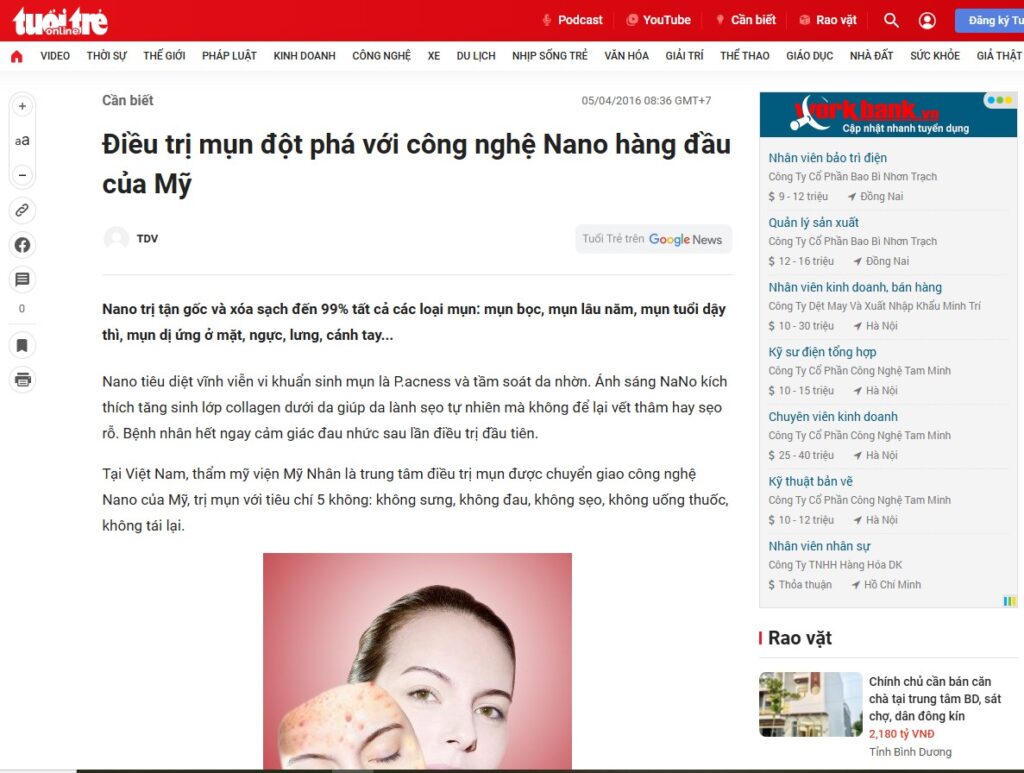This screenshot has height=773, width=1024.
Task: Bookmark this article with bookmark icon
Action: (x=22, y=345)
